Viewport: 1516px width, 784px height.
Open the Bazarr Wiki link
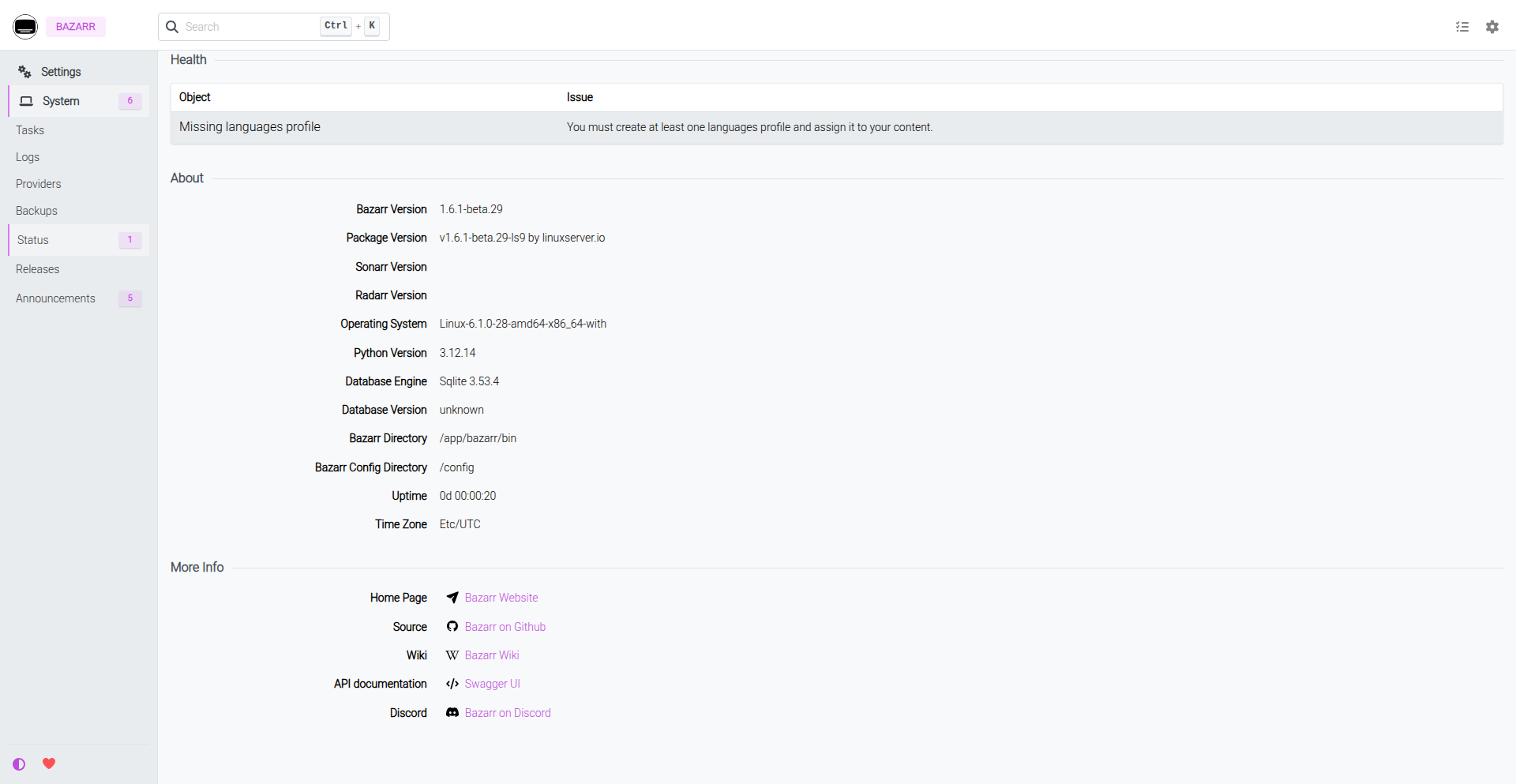click(x=492, y=655)
